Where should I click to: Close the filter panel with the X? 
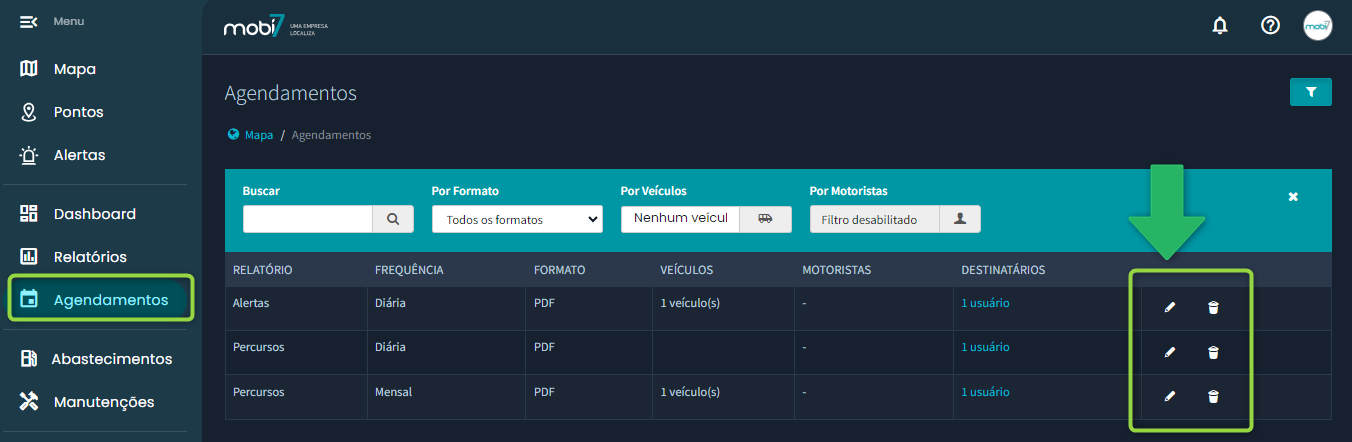pos(1293,197)
